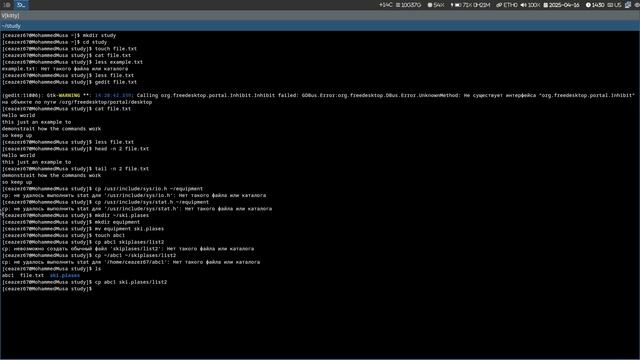Click the clock time indicator
The image size is (640, 360).
click(595, 5)
